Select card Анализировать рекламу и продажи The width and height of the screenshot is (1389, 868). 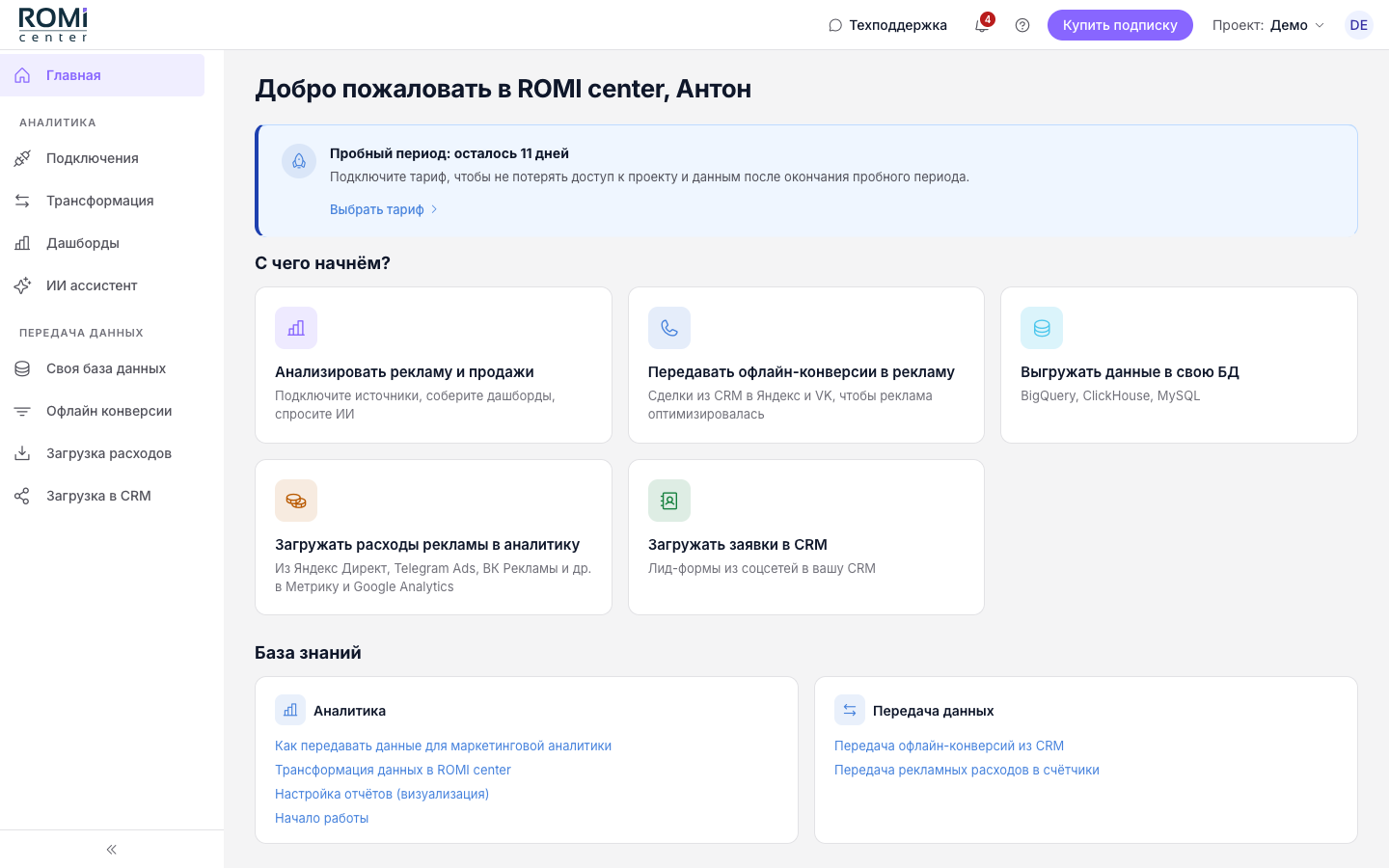[x=433, y=366]
